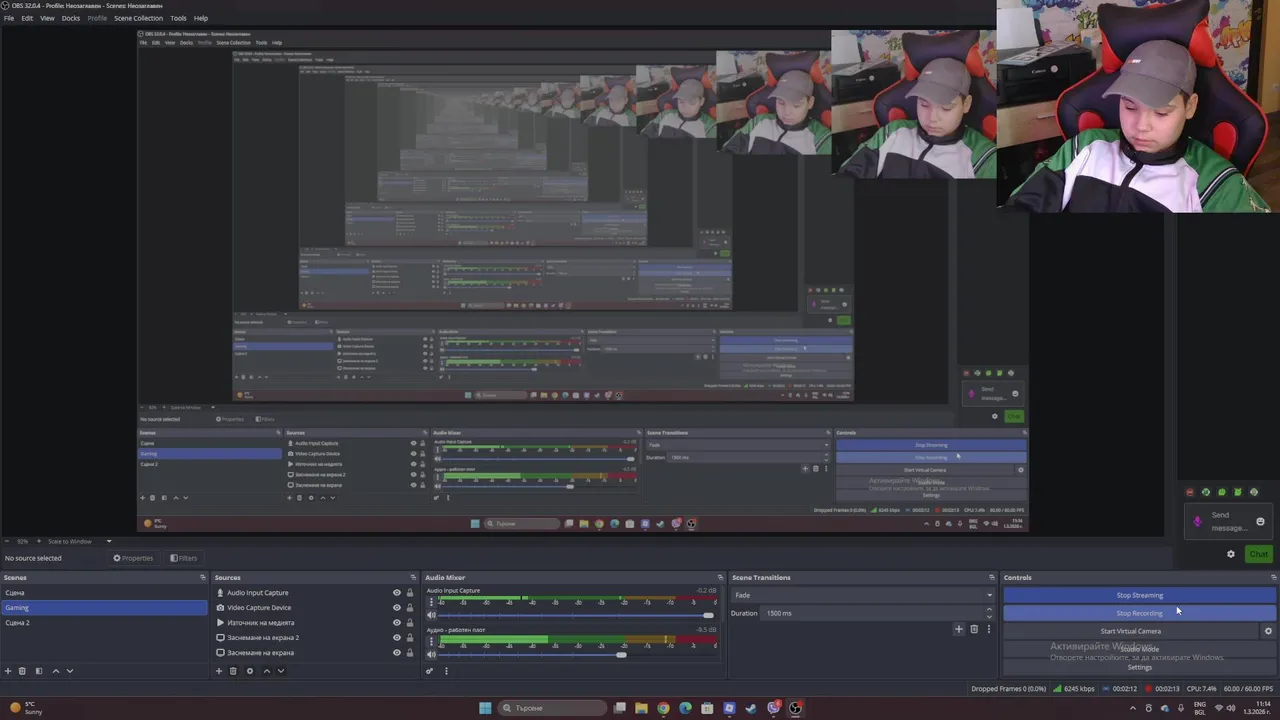Adjust the Аудио - работен плот volume slider
Screen dimensions: 1280x720
click(575, 654)
